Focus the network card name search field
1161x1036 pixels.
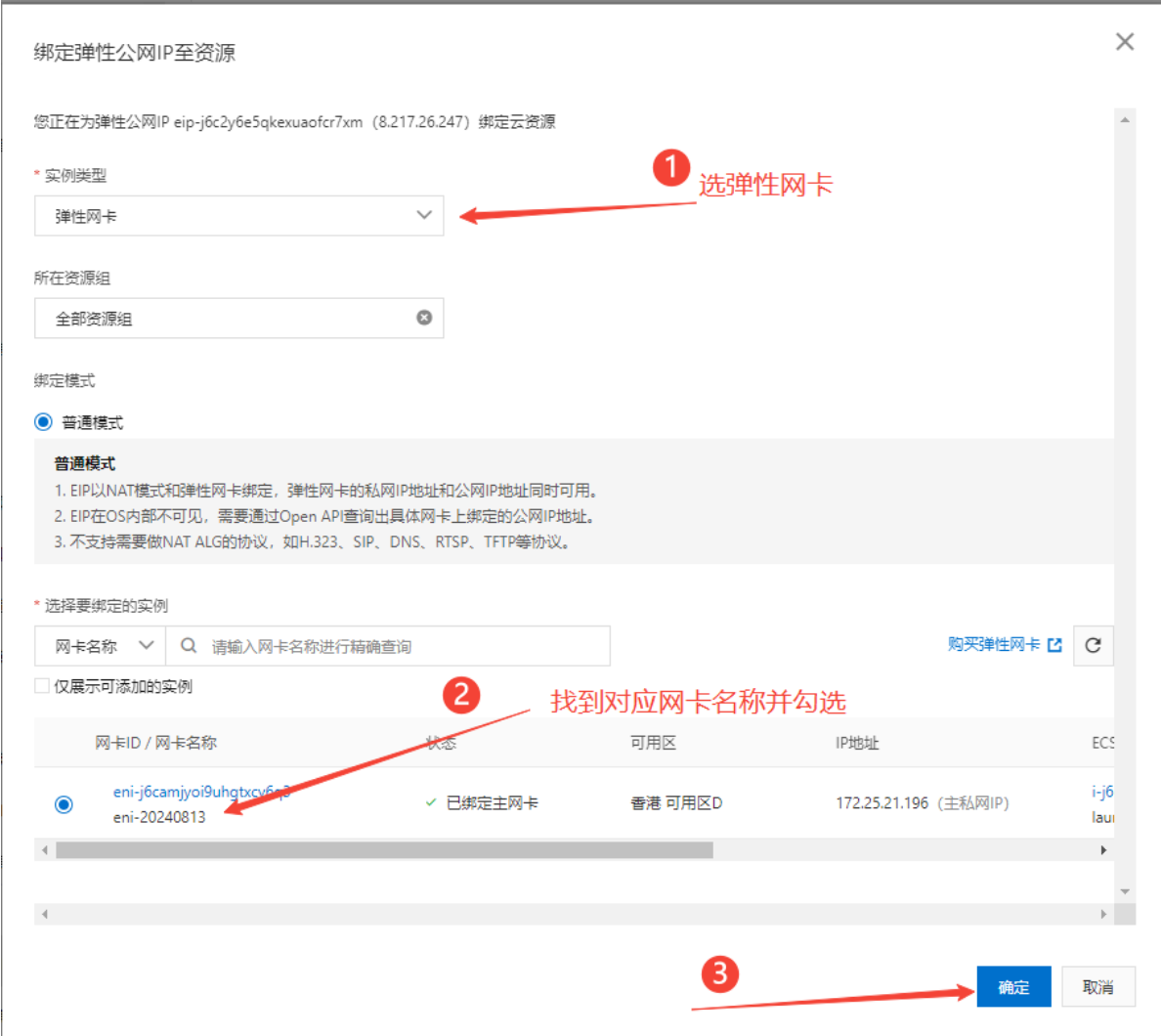[x=406, y=646]
